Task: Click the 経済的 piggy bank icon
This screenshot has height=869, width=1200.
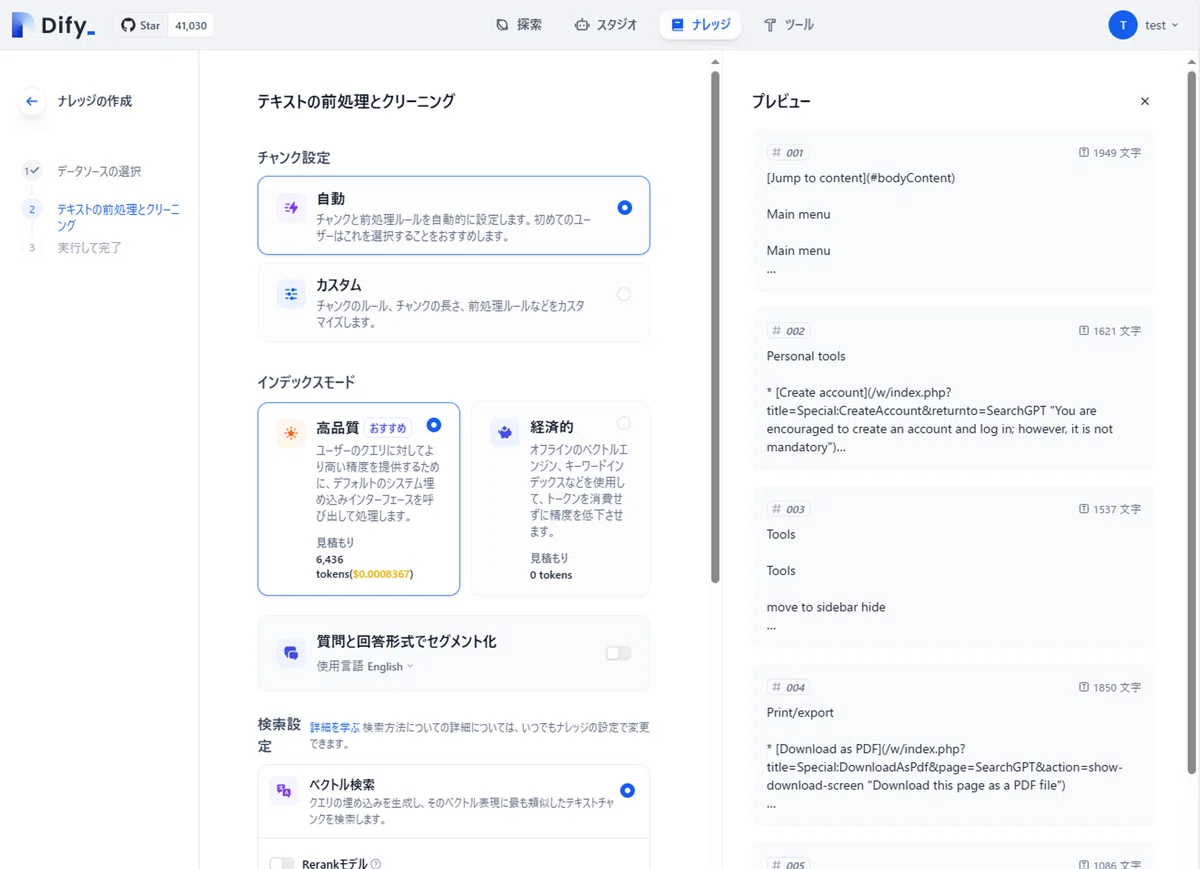Action: click(x=505, y=432)
